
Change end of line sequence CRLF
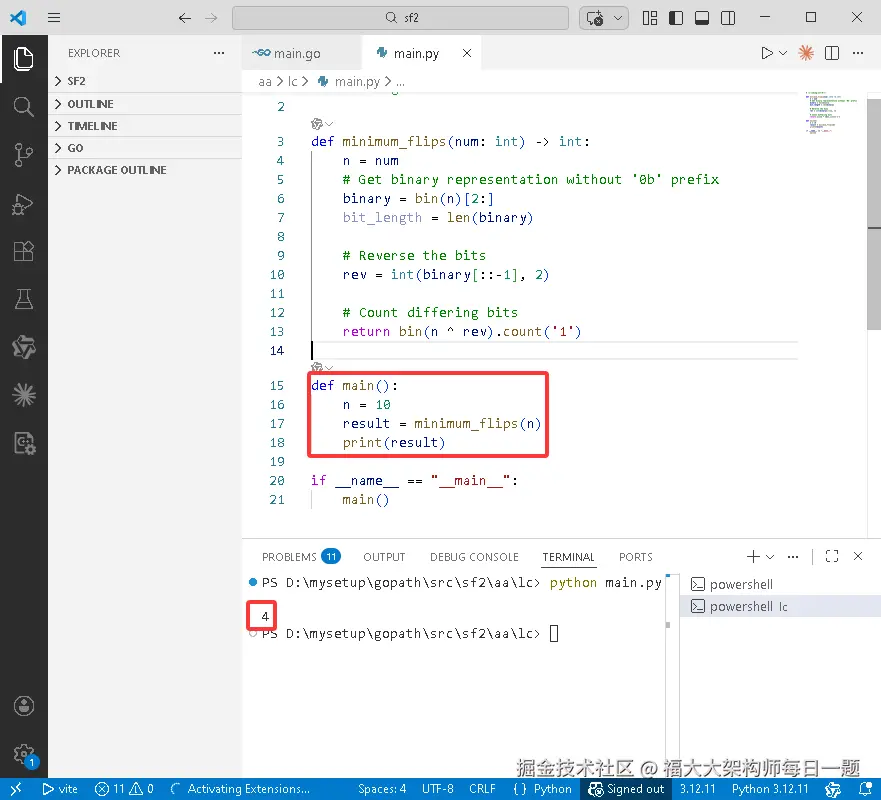(482, 789)
